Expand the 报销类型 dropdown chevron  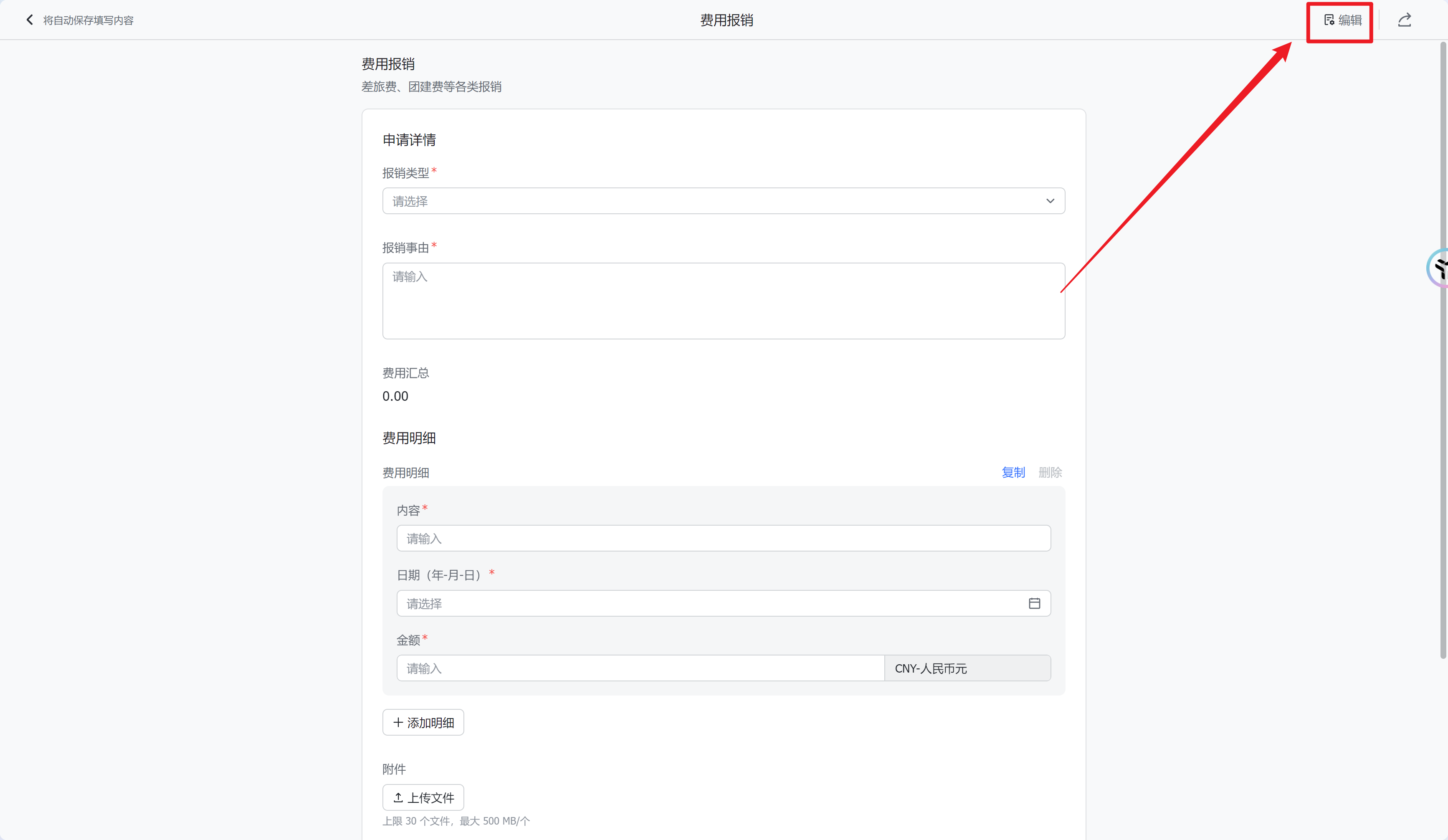click(1050, 201)
